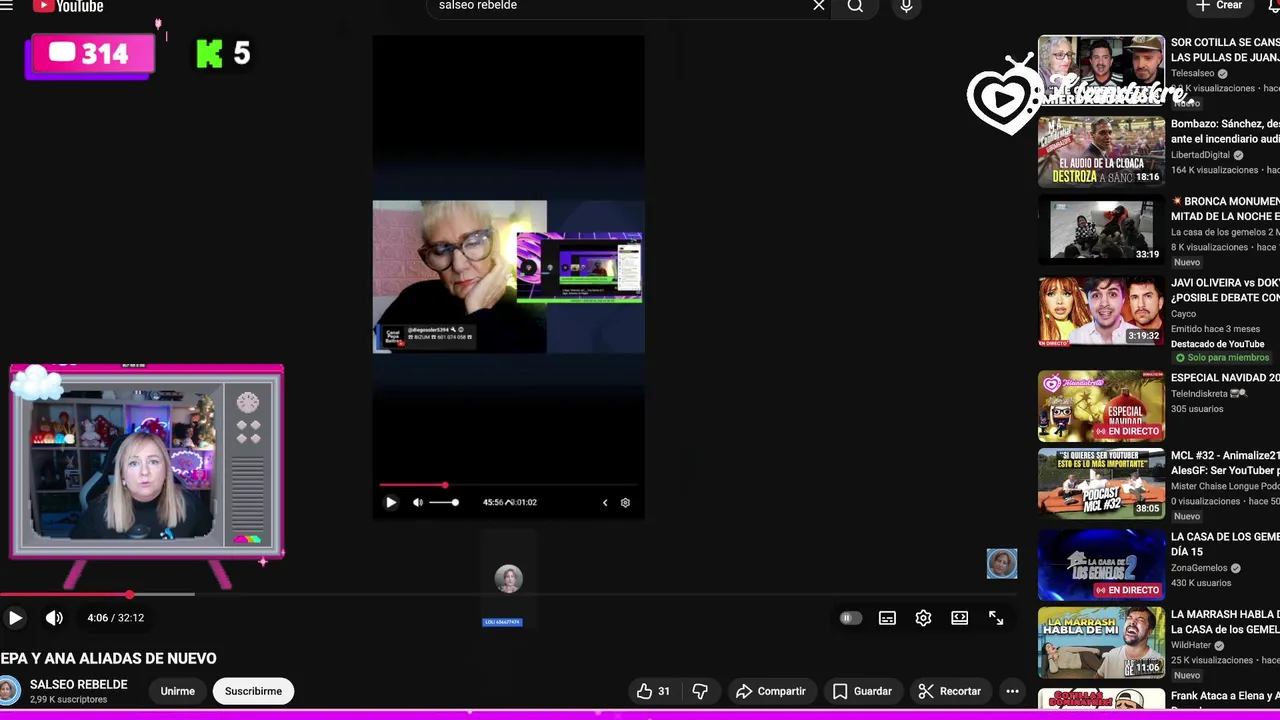Screen dimensions: 1280x720
Task: Open the 3:19:32 Javi Oliveira thumbnail
Action: click(1101, 311)
